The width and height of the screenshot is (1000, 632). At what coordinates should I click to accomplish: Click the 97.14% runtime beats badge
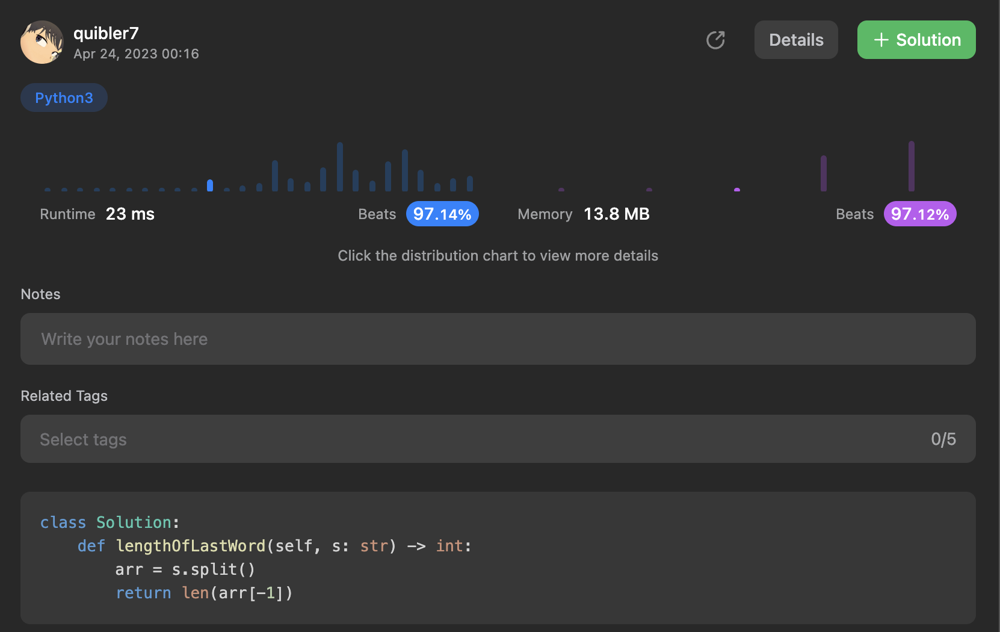click(442, 214)
